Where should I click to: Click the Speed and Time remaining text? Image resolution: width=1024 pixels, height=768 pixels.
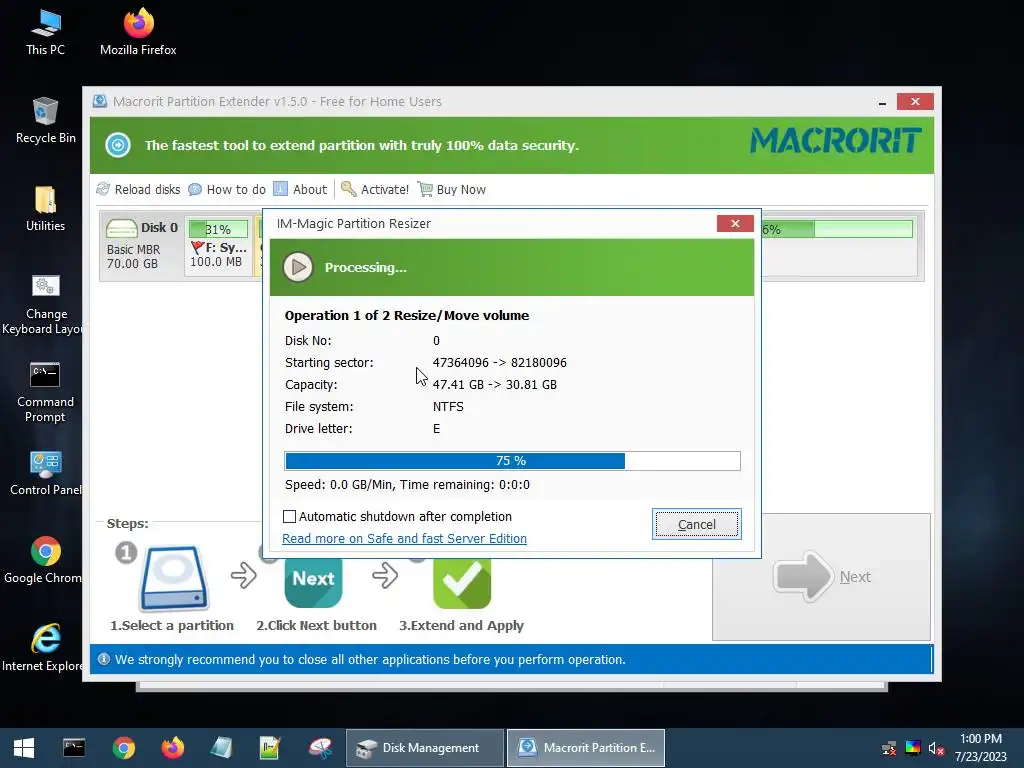(408, 485)
